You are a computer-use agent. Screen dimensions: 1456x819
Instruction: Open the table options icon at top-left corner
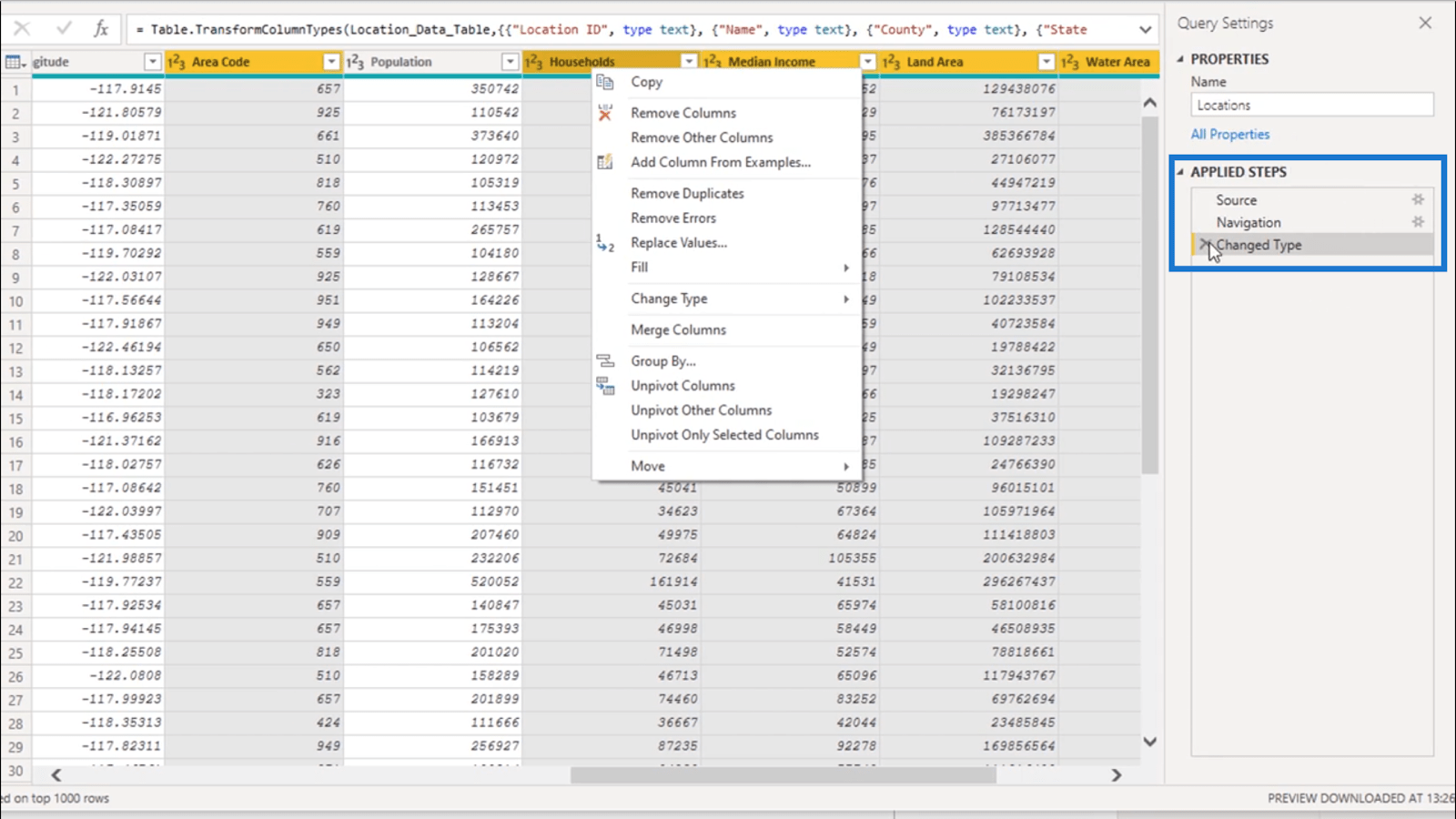[15, 62]
